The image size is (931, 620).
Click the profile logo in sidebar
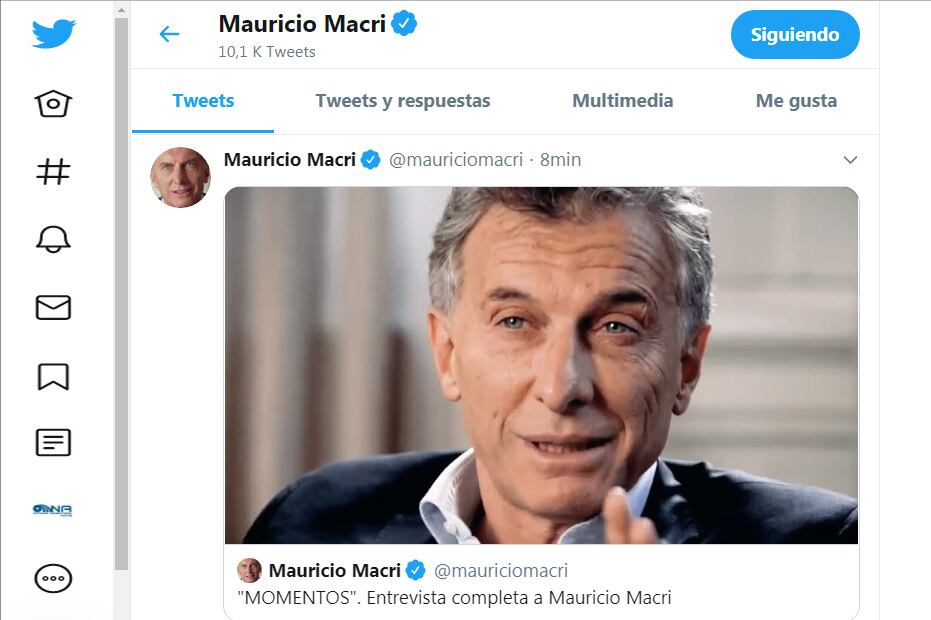point(53,510)
